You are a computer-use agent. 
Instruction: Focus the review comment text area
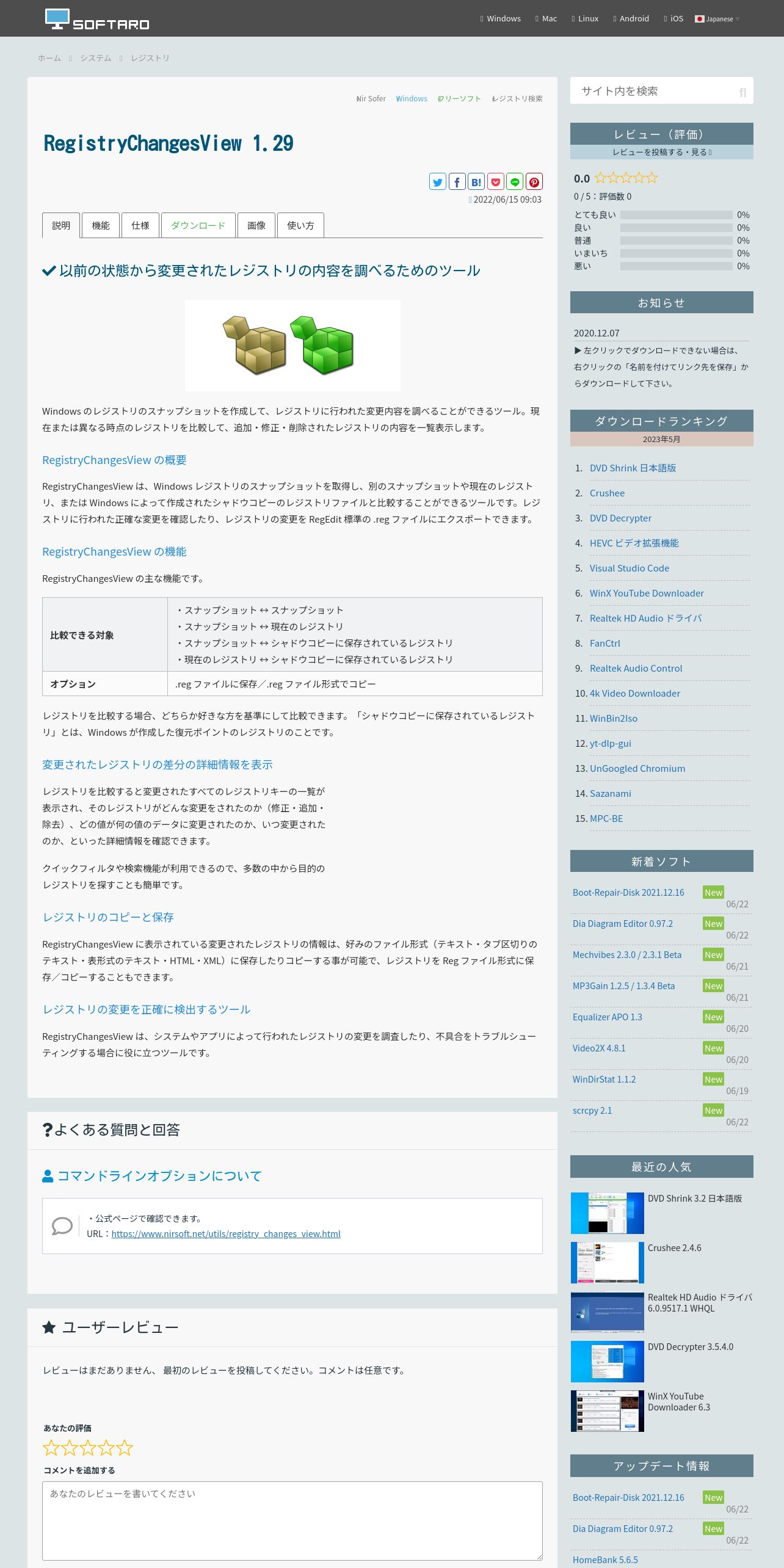[x=292, y=1520]
